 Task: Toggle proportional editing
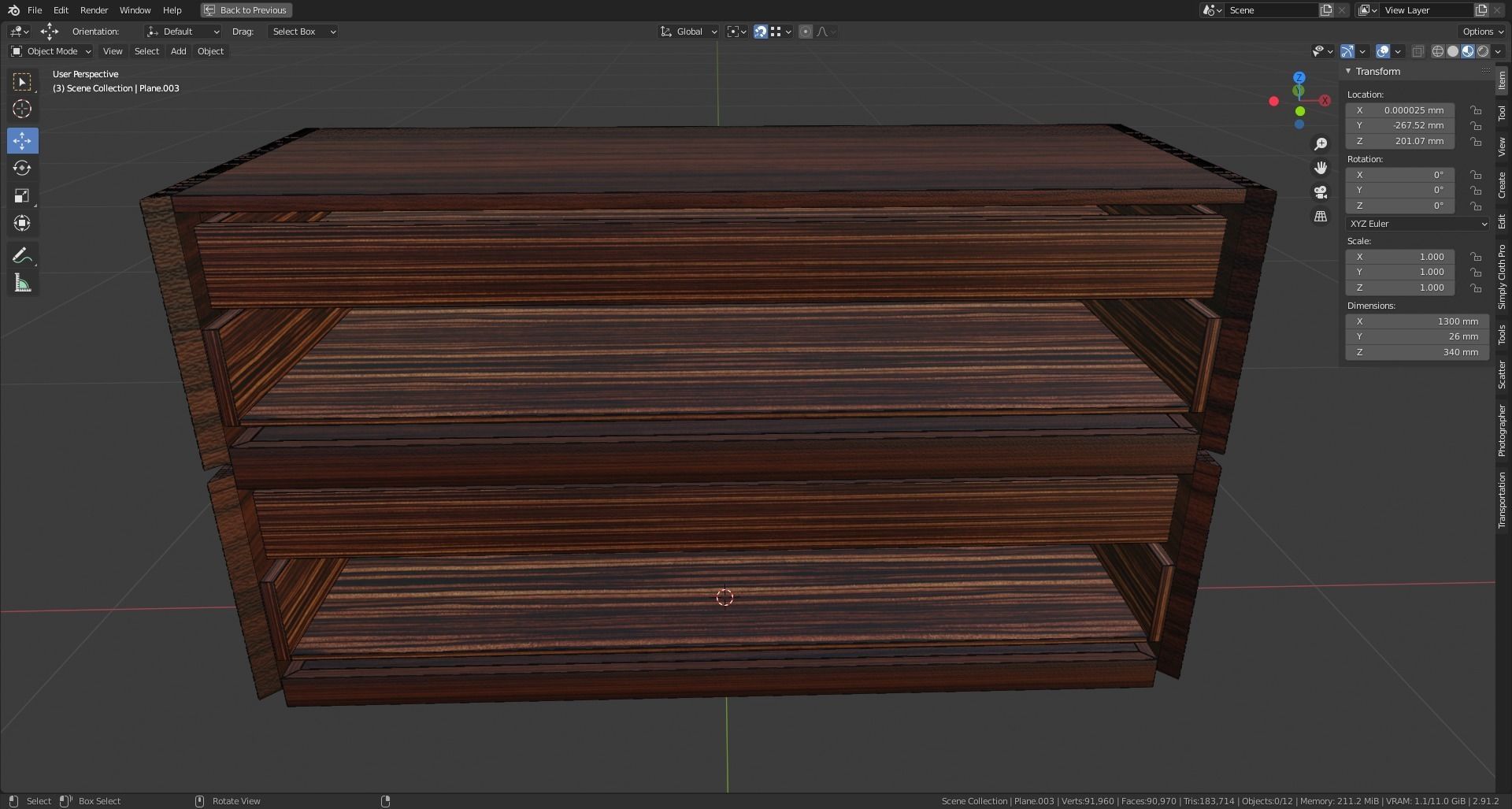tap(806, 32)
